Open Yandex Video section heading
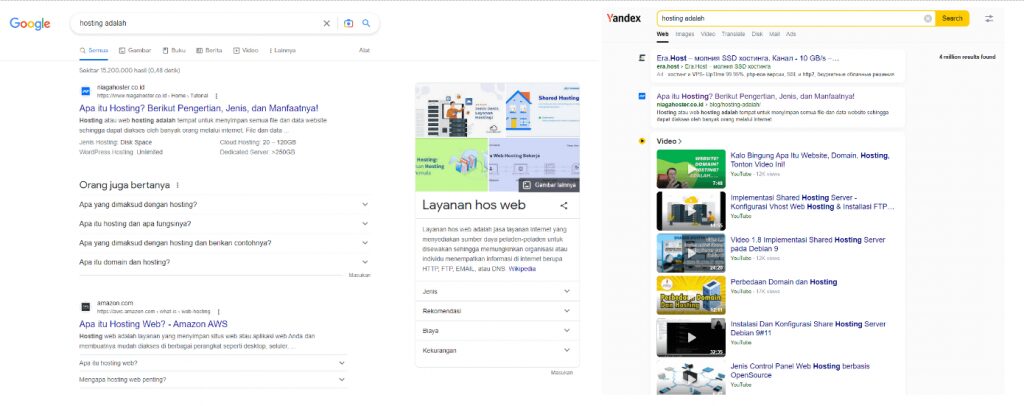The height and width of the screenshot is (406, 1024). [x=669, y=141]
